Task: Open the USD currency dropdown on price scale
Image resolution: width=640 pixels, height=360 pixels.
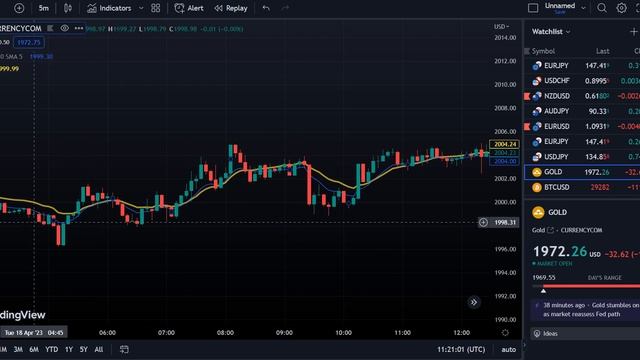Action: [502, 27]
